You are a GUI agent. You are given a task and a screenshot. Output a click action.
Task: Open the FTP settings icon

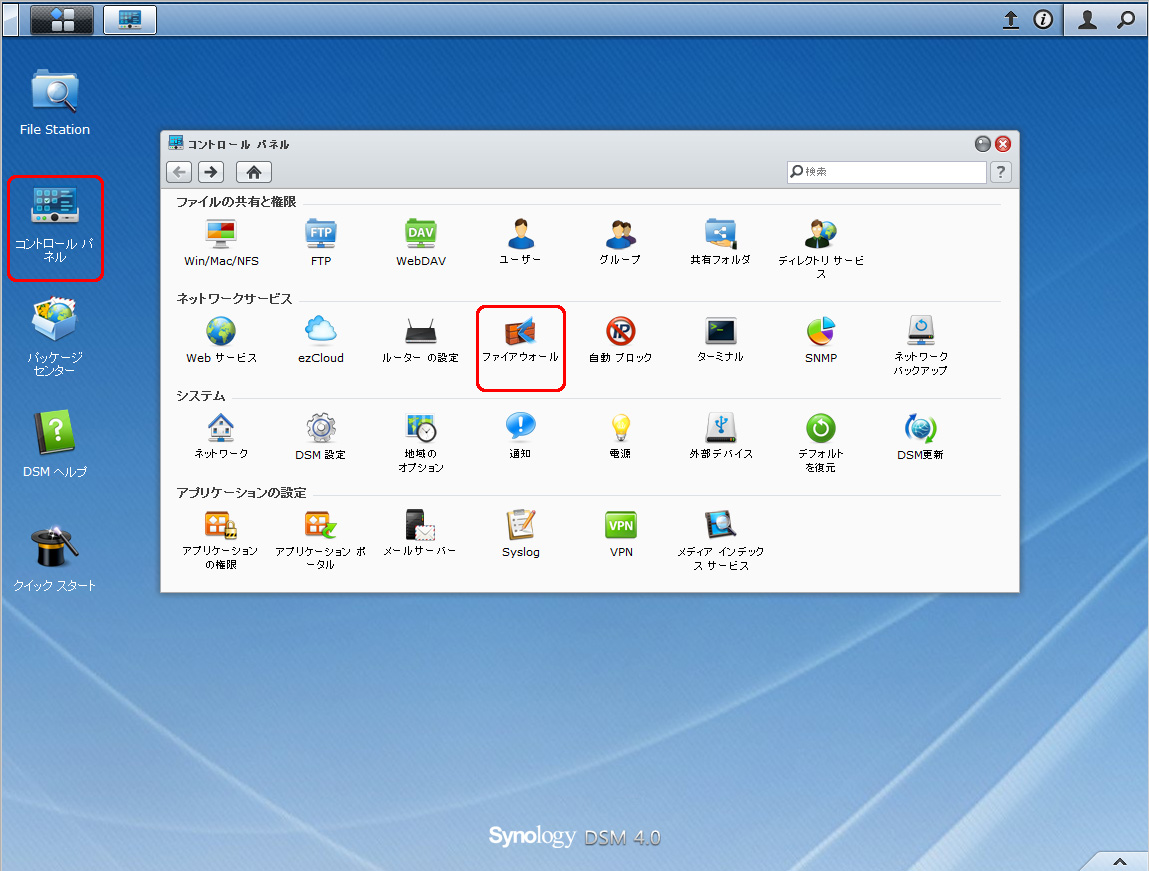point(321,236)
